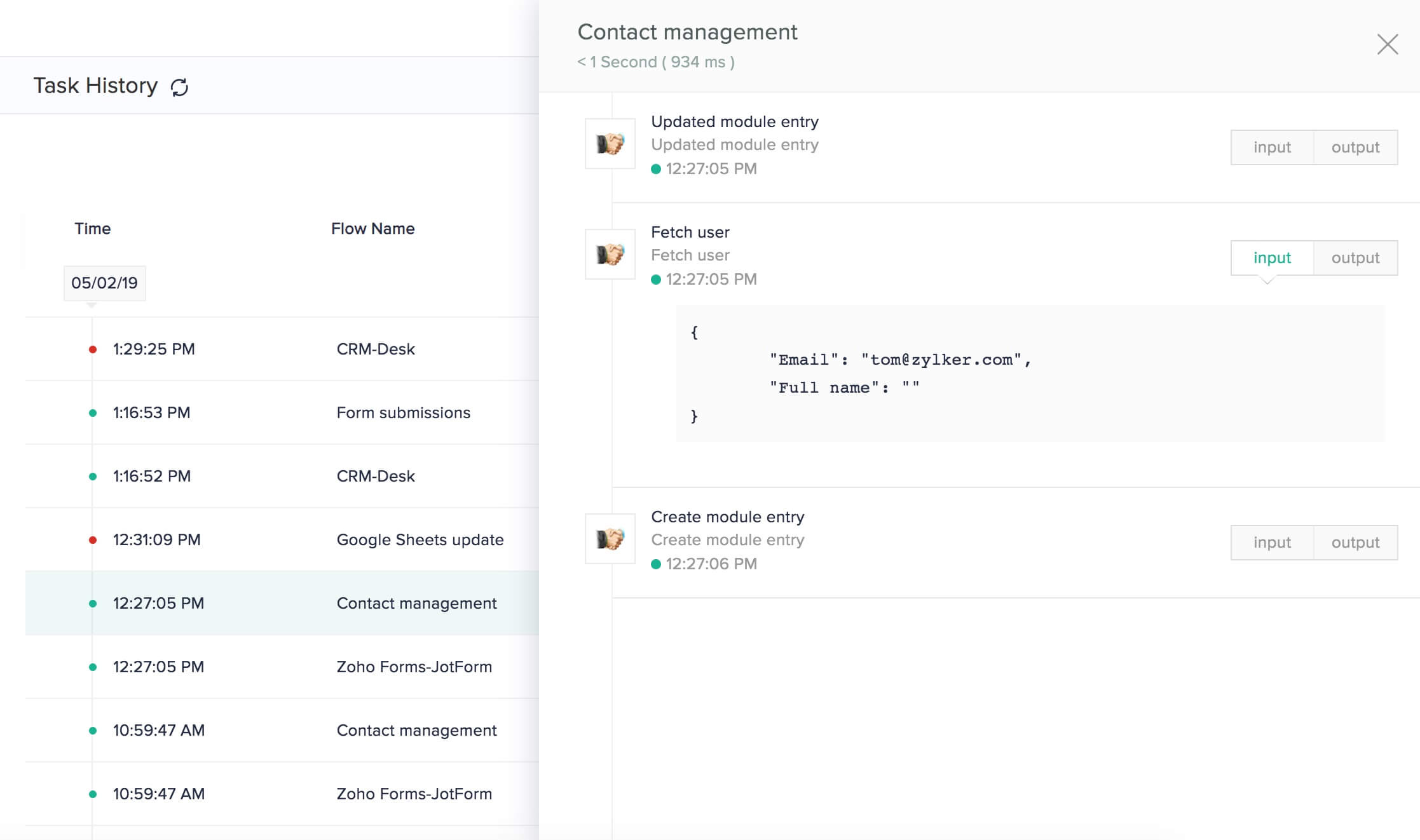Click the output button for Fetch user step
Viewport: 1420px width, 840px height.
[1354, 258]
